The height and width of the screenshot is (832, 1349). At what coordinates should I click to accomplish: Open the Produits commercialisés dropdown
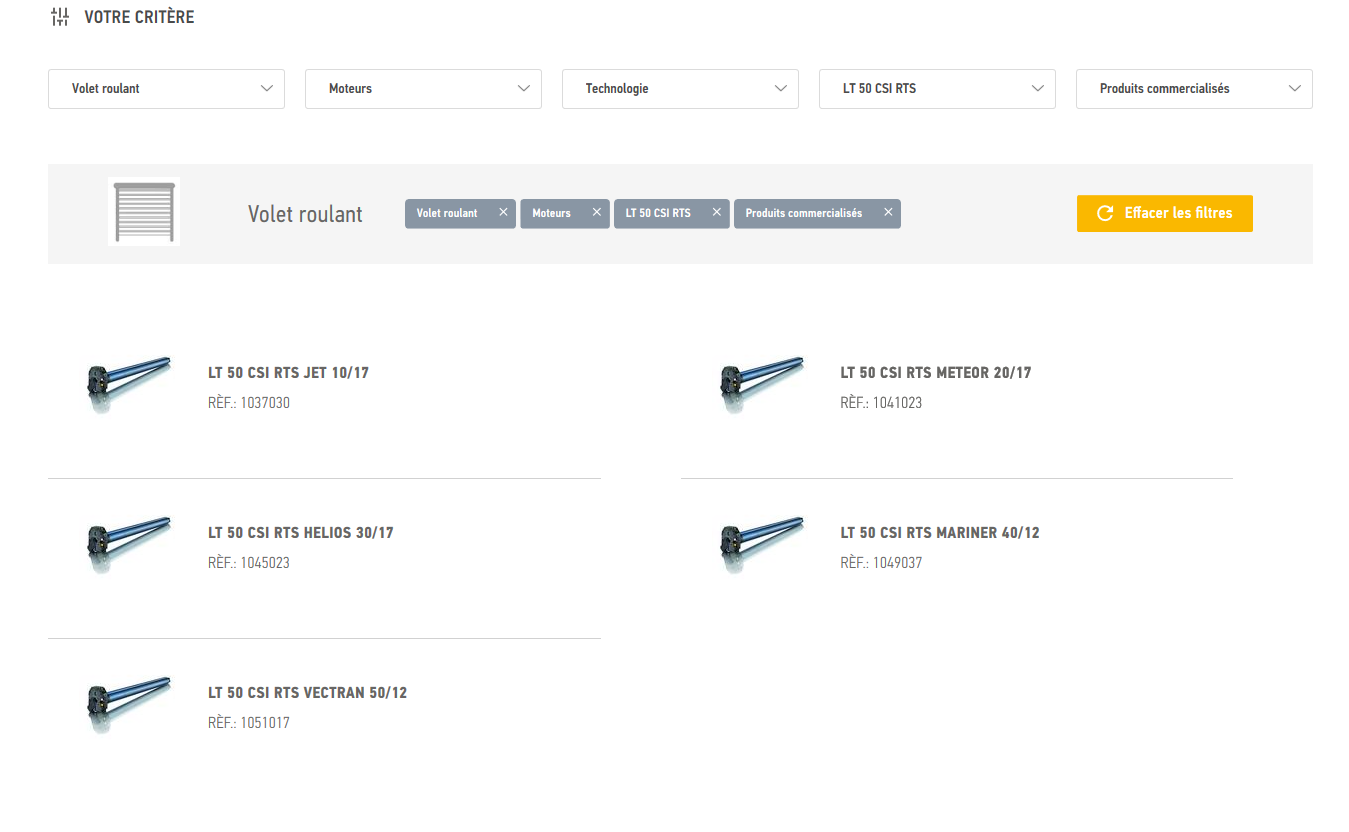click(1194, 89)
